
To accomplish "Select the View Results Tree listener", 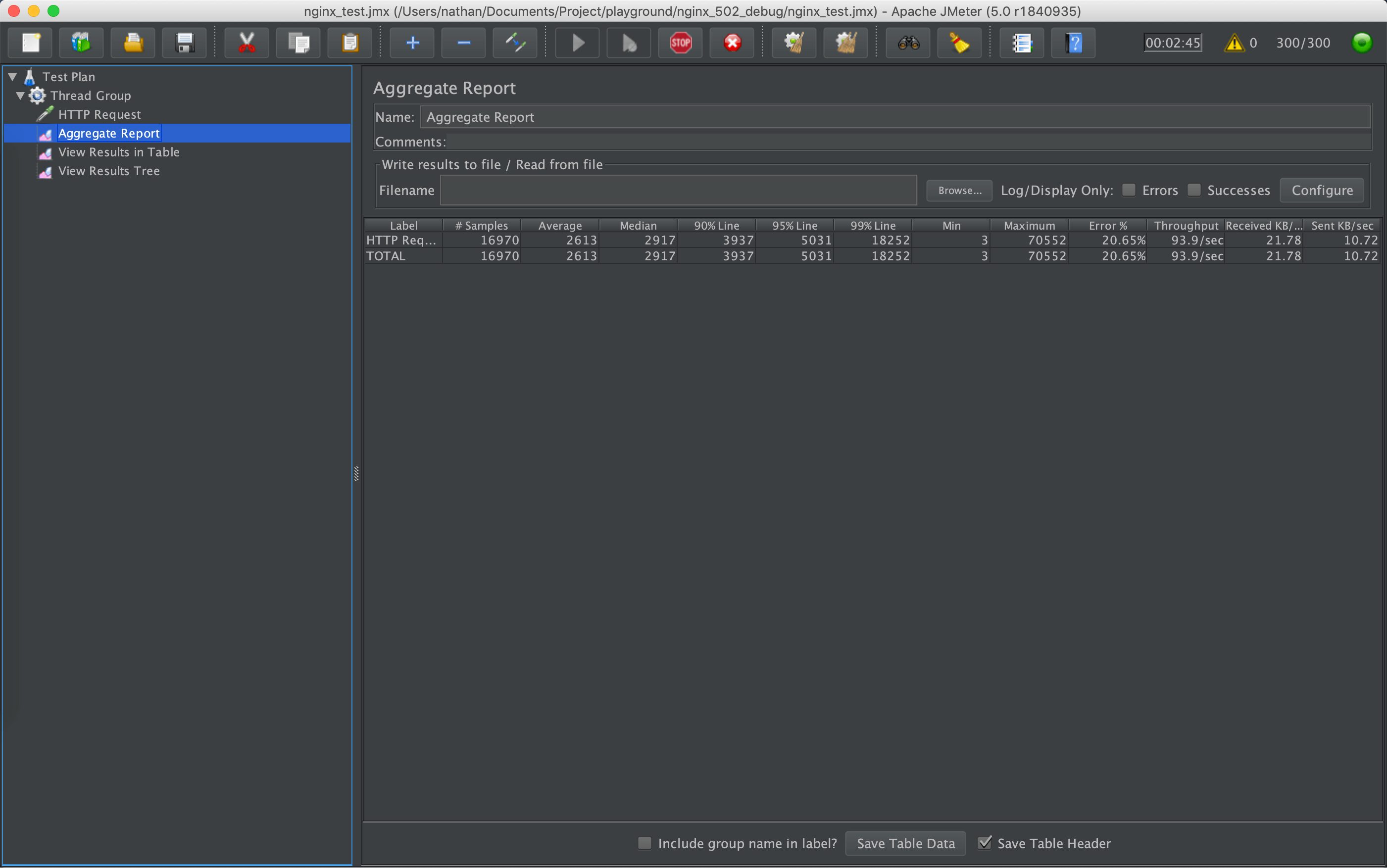I will (x=109, y=171).
